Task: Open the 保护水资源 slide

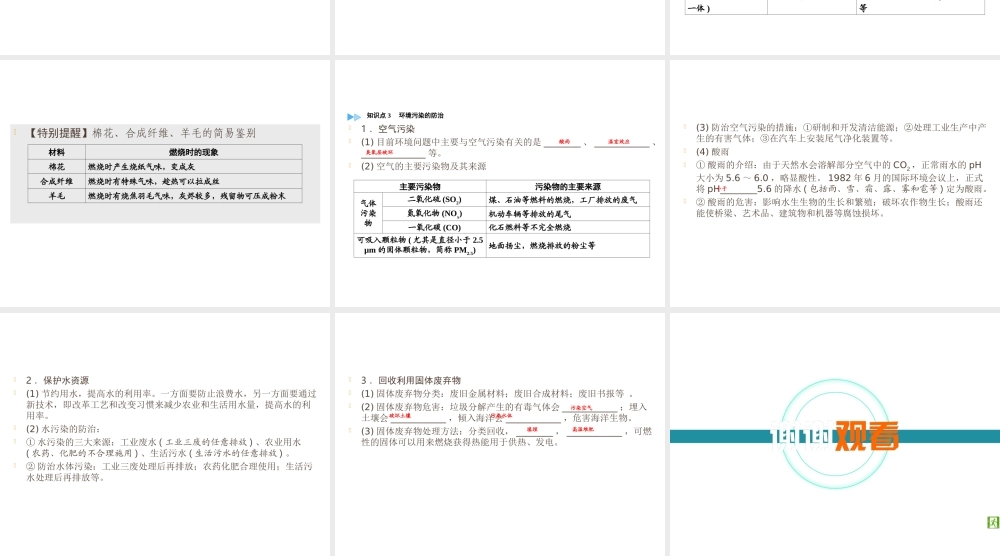Action: tap(165, 434)
